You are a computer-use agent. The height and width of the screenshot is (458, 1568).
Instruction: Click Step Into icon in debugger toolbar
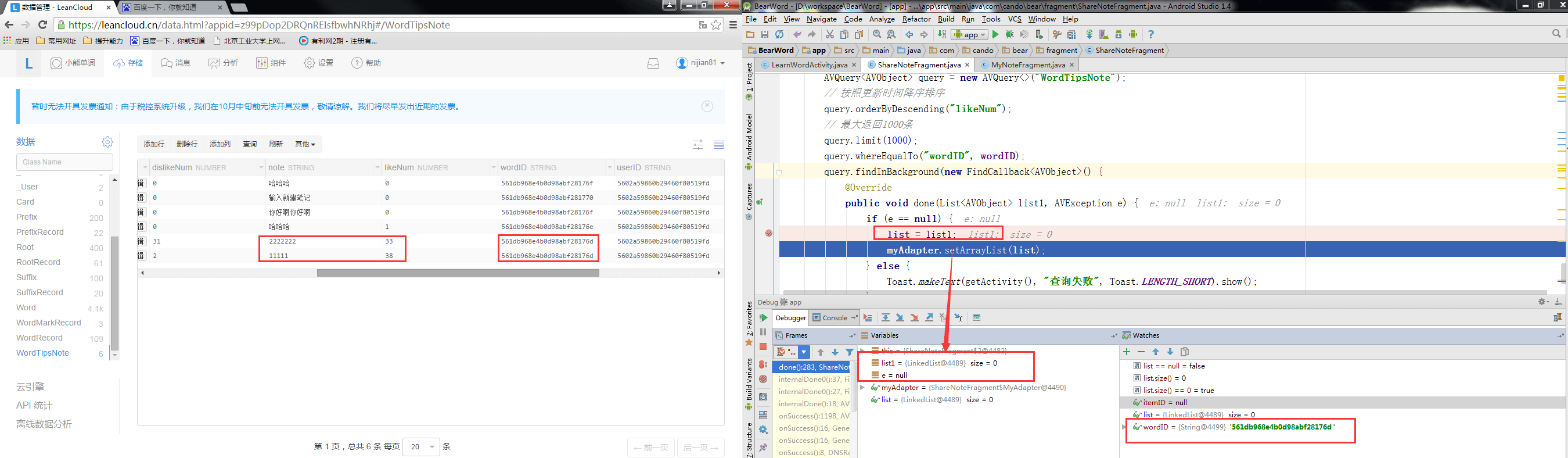click(900, 318)
